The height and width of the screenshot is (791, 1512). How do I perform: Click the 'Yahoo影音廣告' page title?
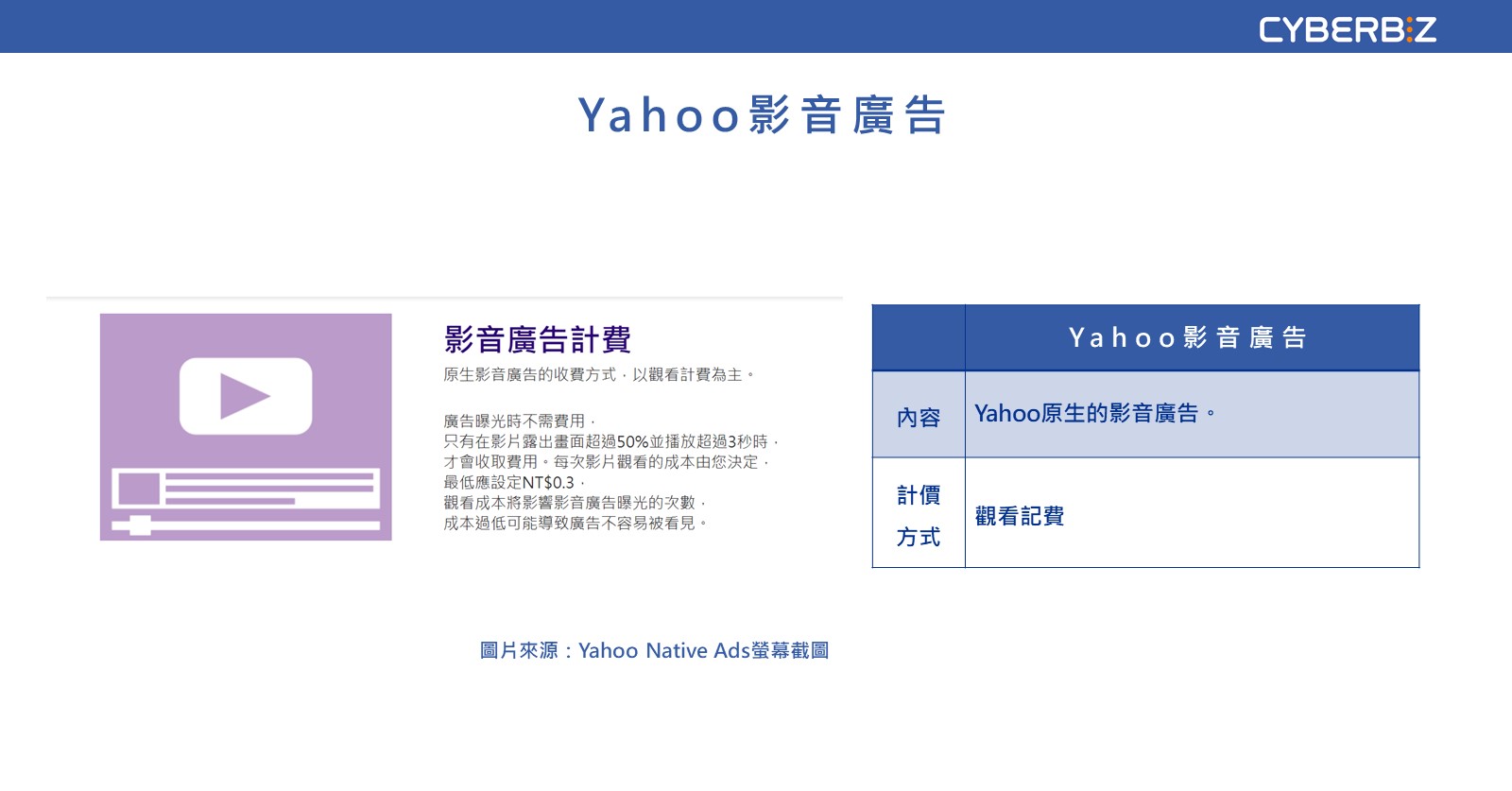[x=762, y=115]
